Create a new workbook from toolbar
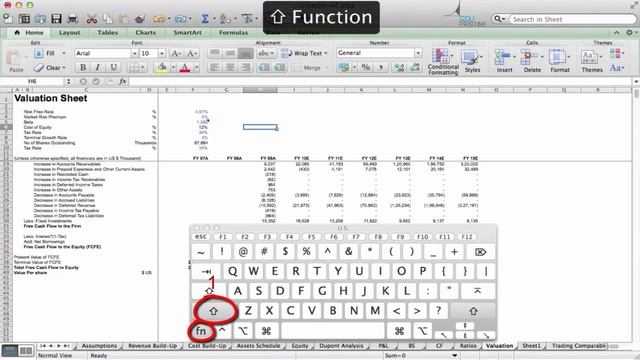 click(x=8, y=18)
